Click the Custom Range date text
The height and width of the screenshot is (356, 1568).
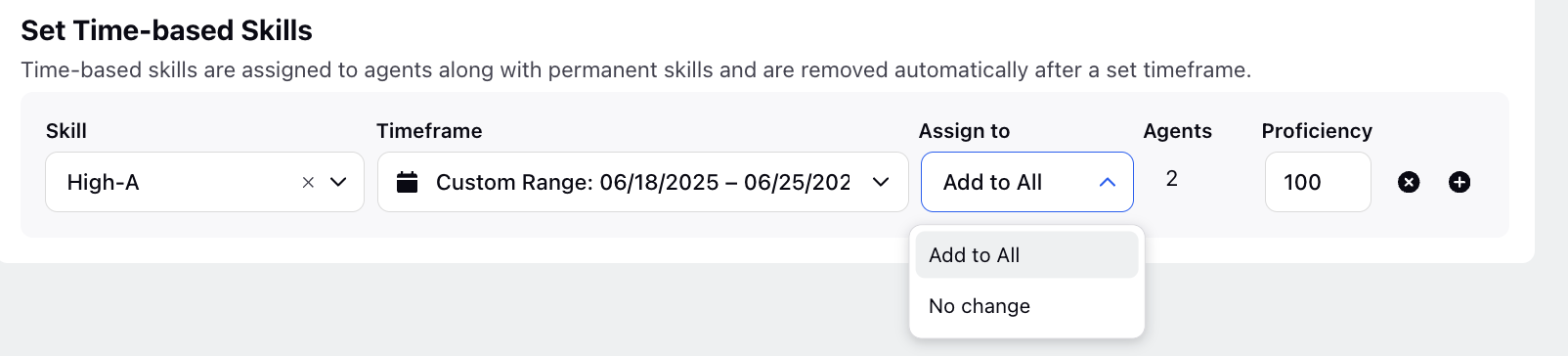click(x=643, y=182)
